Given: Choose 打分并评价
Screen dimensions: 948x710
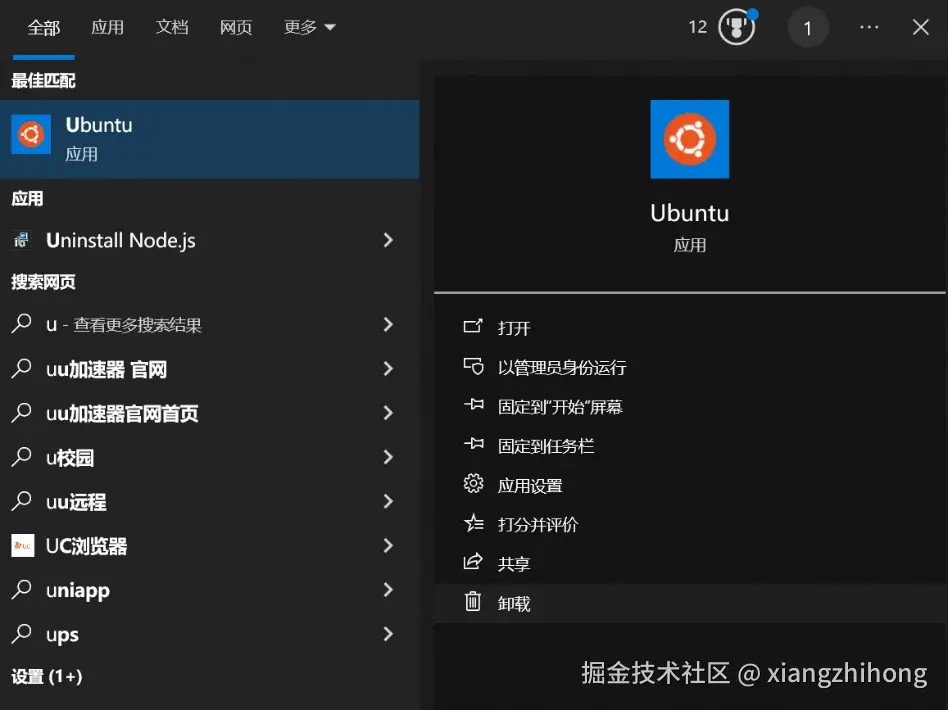Looking at the screenshot, I should 690,524.
